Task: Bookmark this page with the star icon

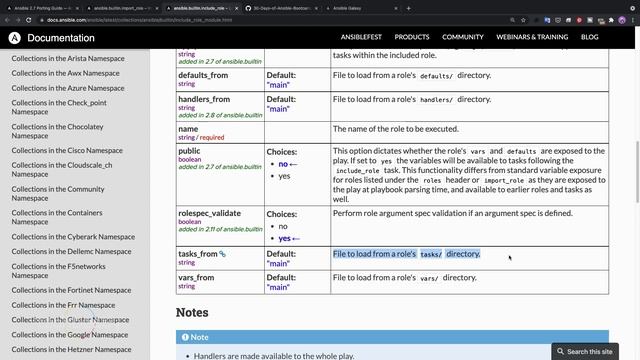Action: click(x=523, y=20)
